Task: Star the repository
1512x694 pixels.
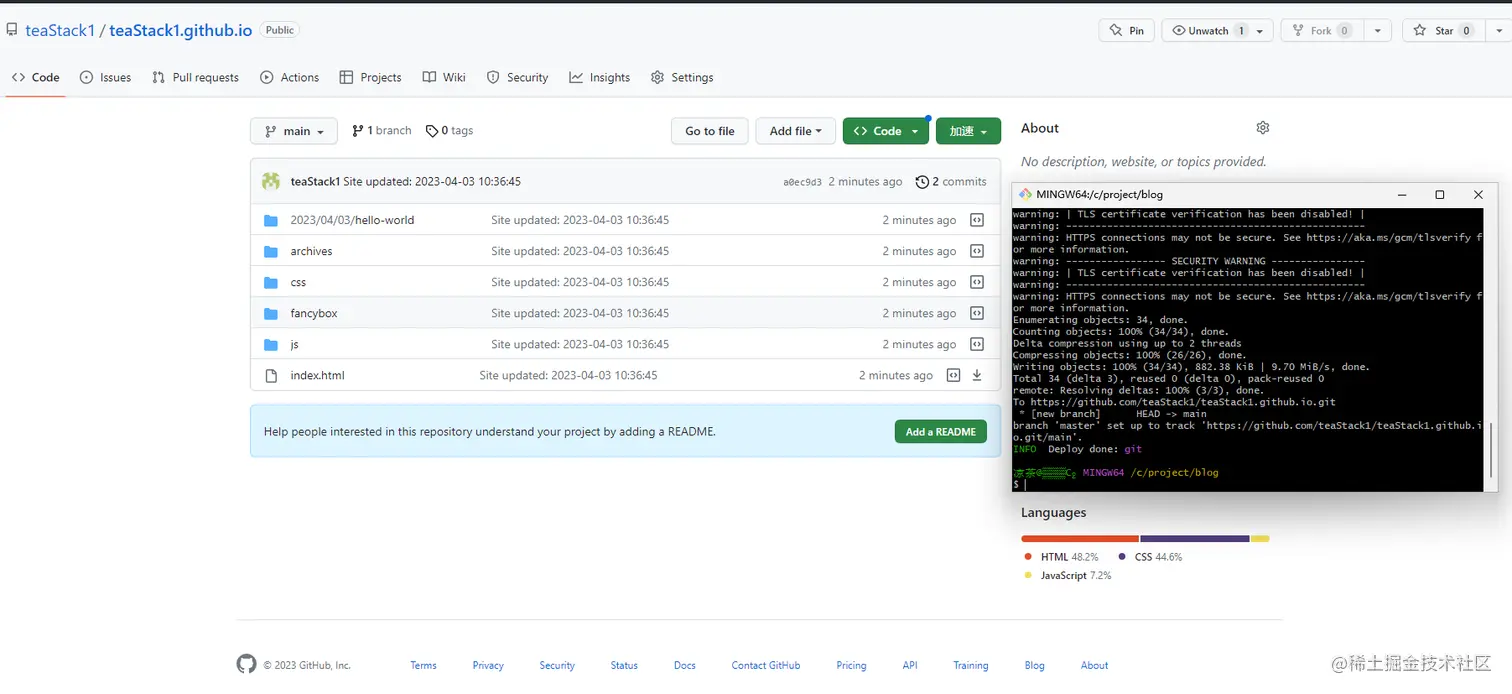Action: click(x=1443, y=31)
